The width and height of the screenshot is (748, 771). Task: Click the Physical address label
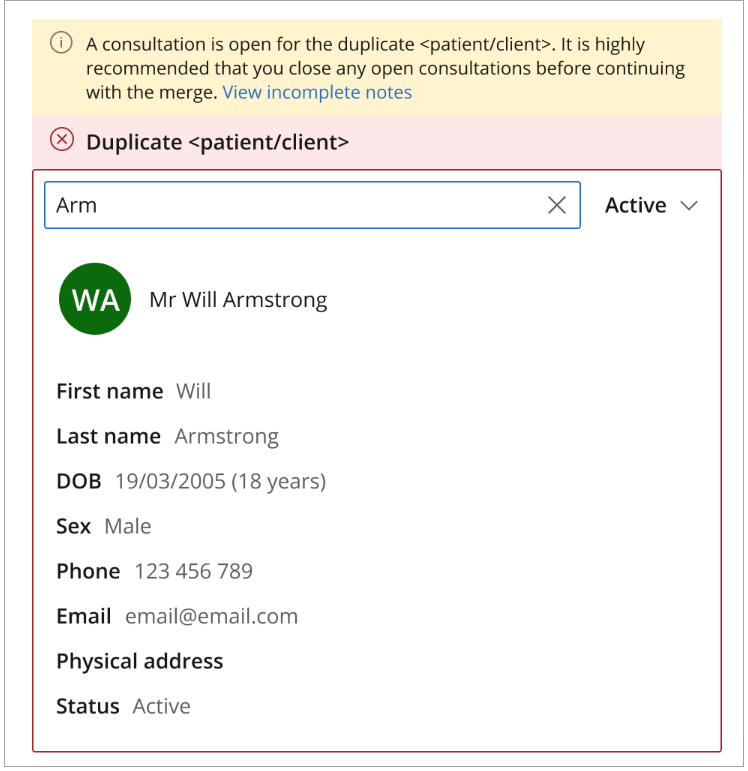[139, 661]
